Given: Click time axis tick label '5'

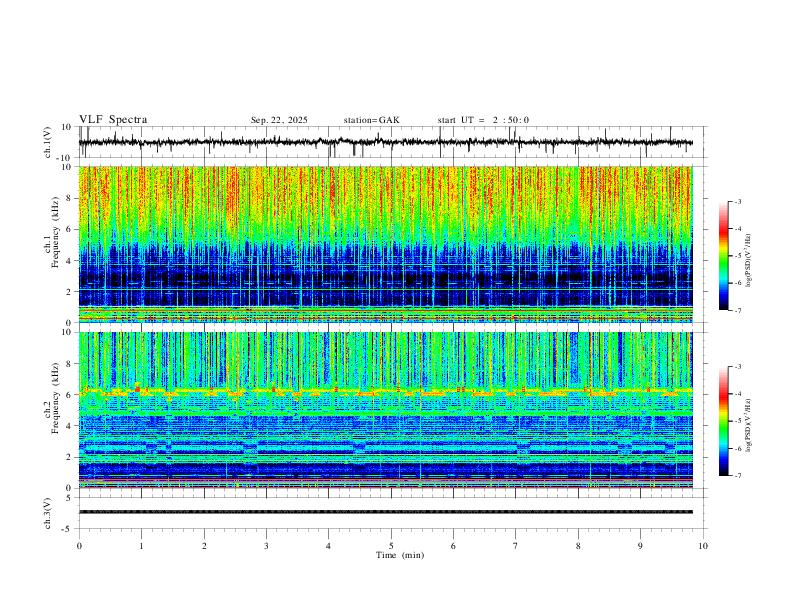Looking at the screenshot, I should click(391, 546).
